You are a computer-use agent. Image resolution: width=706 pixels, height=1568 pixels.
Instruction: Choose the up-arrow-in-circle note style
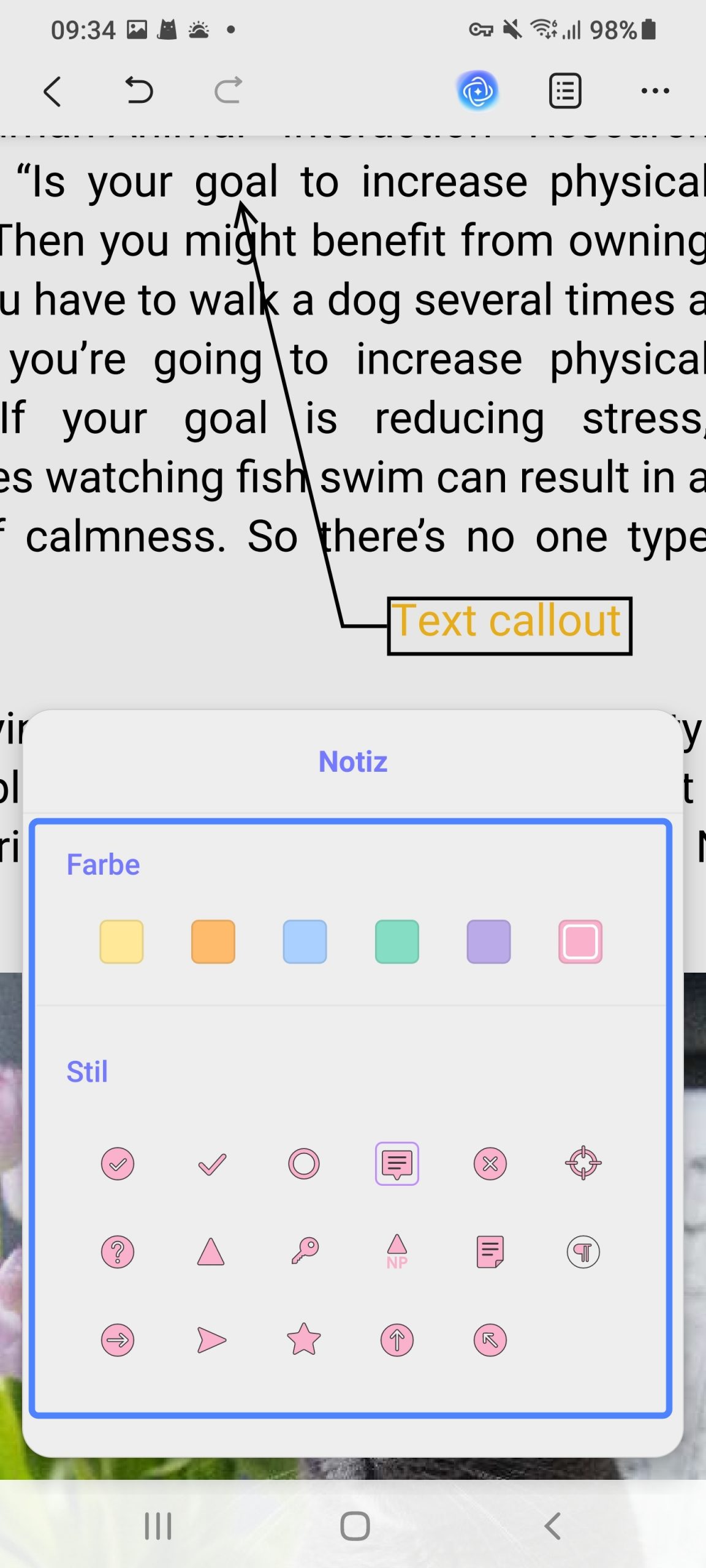[397, 1340]
